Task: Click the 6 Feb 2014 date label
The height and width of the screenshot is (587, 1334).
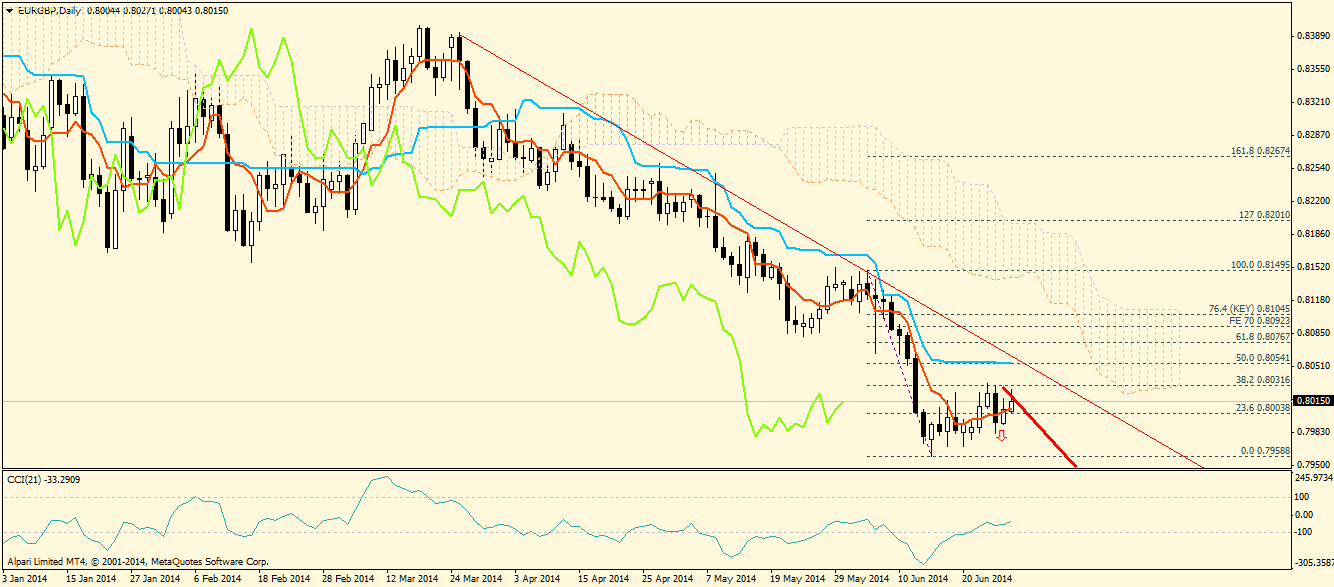Action: (x=217, y=579)
